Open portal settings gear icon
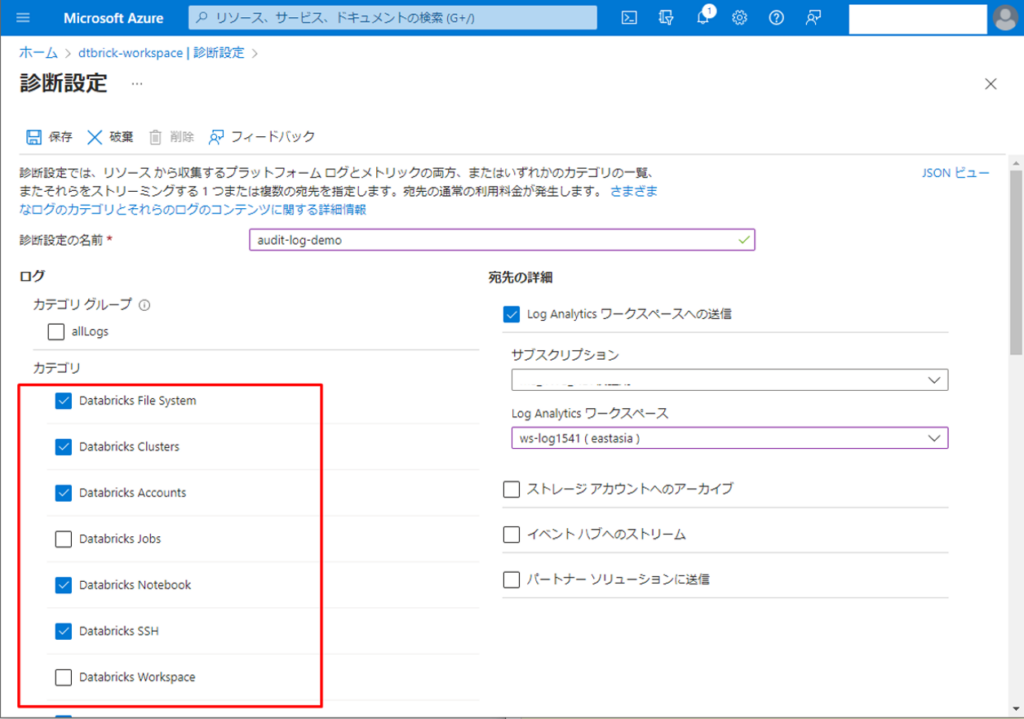 [740, 18]
